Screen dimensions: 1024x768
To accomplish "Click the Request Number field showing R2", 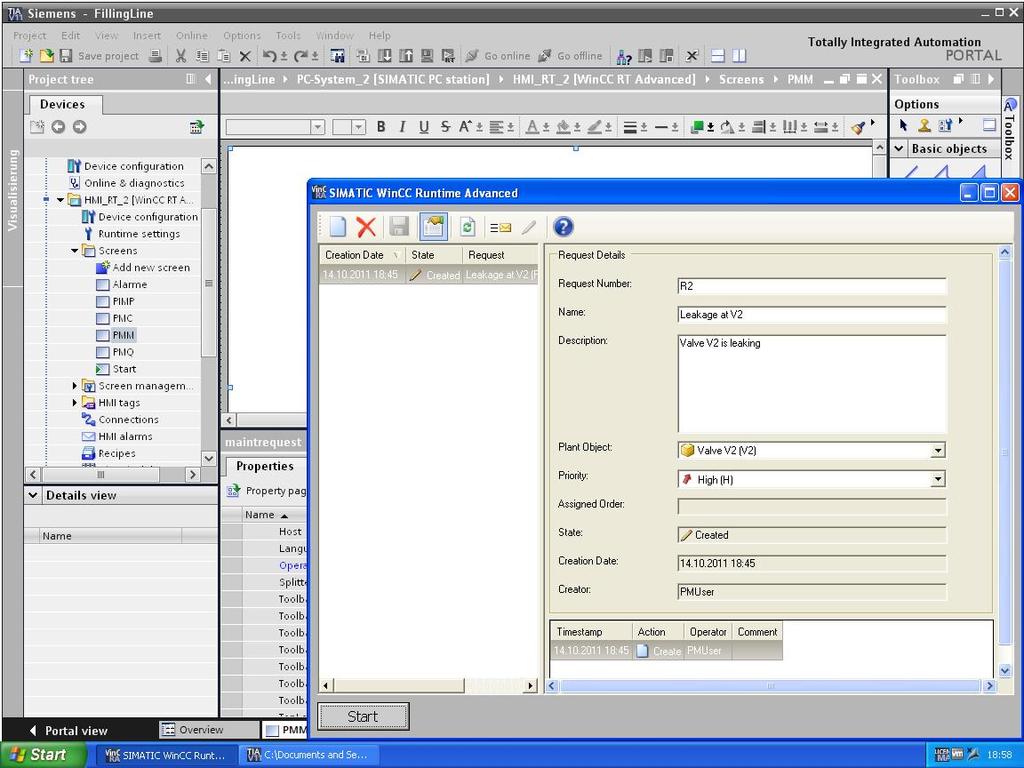I will click(x=812, y=286).
